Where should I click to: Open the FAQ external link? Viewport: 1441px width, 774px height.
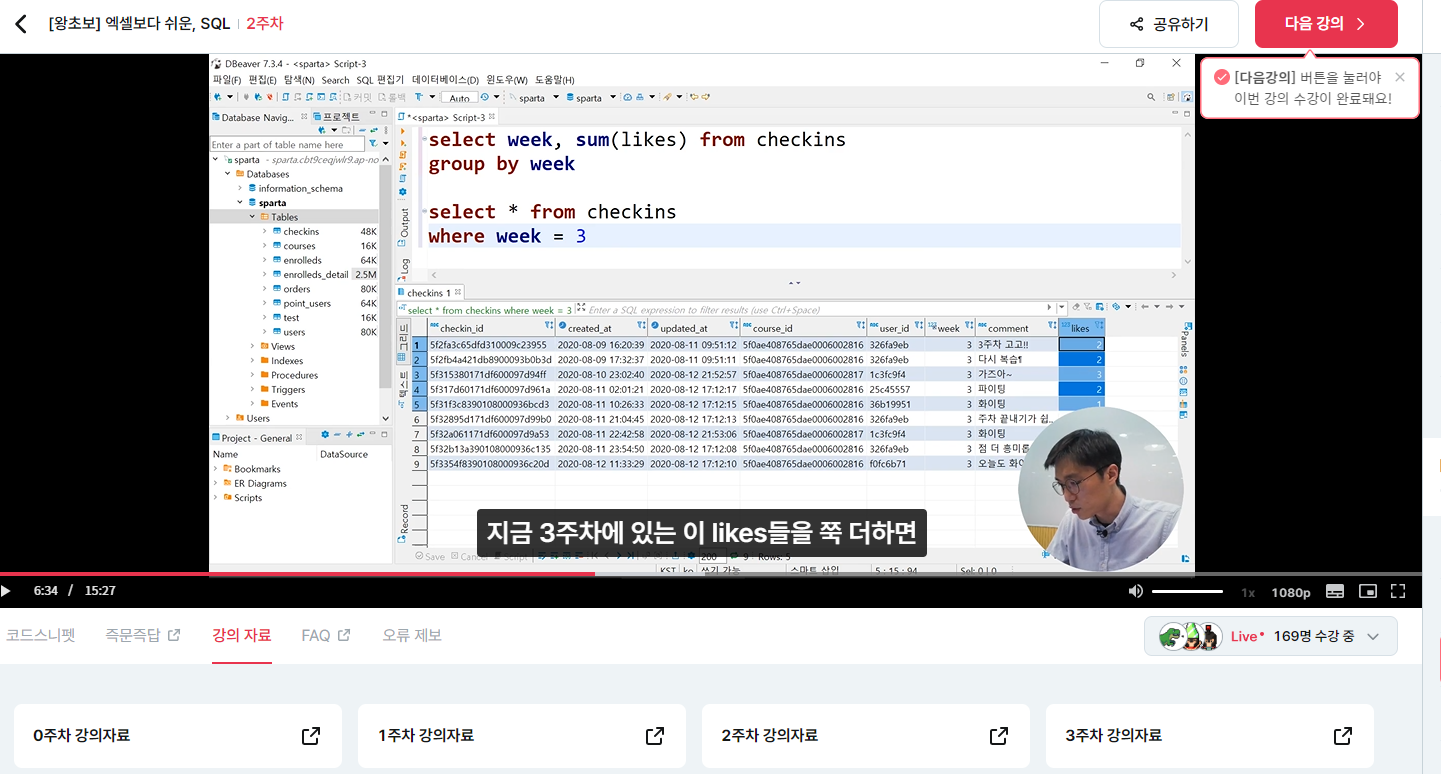click(x=326, y=635)
